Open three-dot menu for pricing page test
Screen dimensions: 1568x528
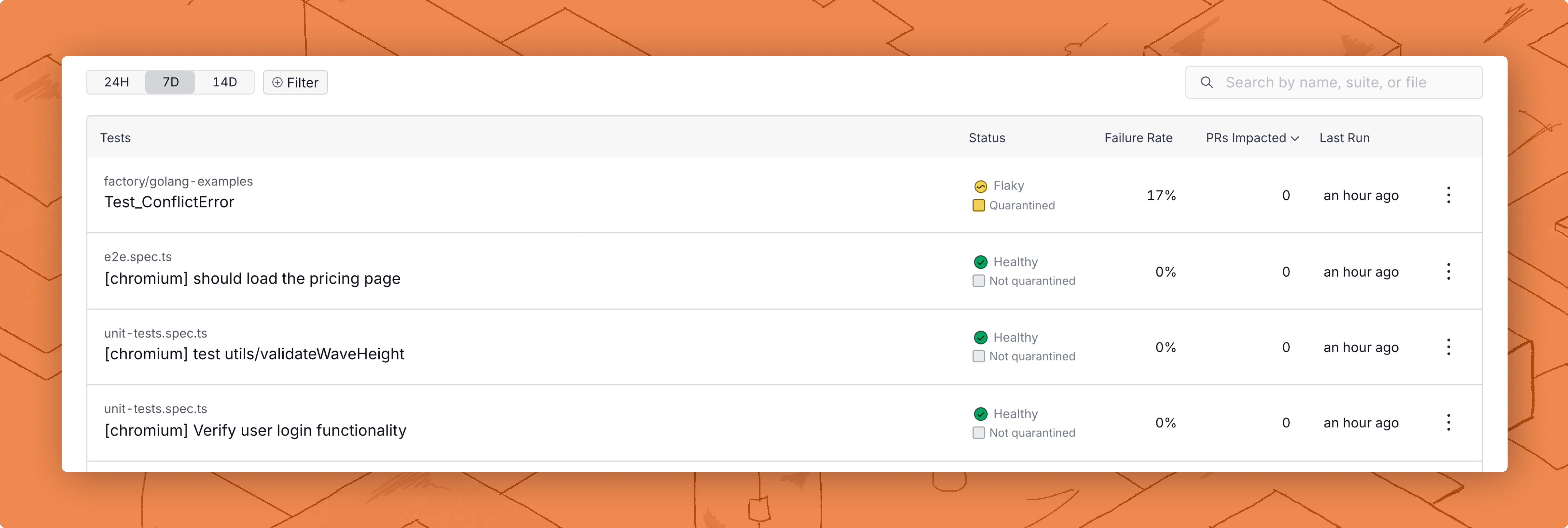tap(1448, 272)
